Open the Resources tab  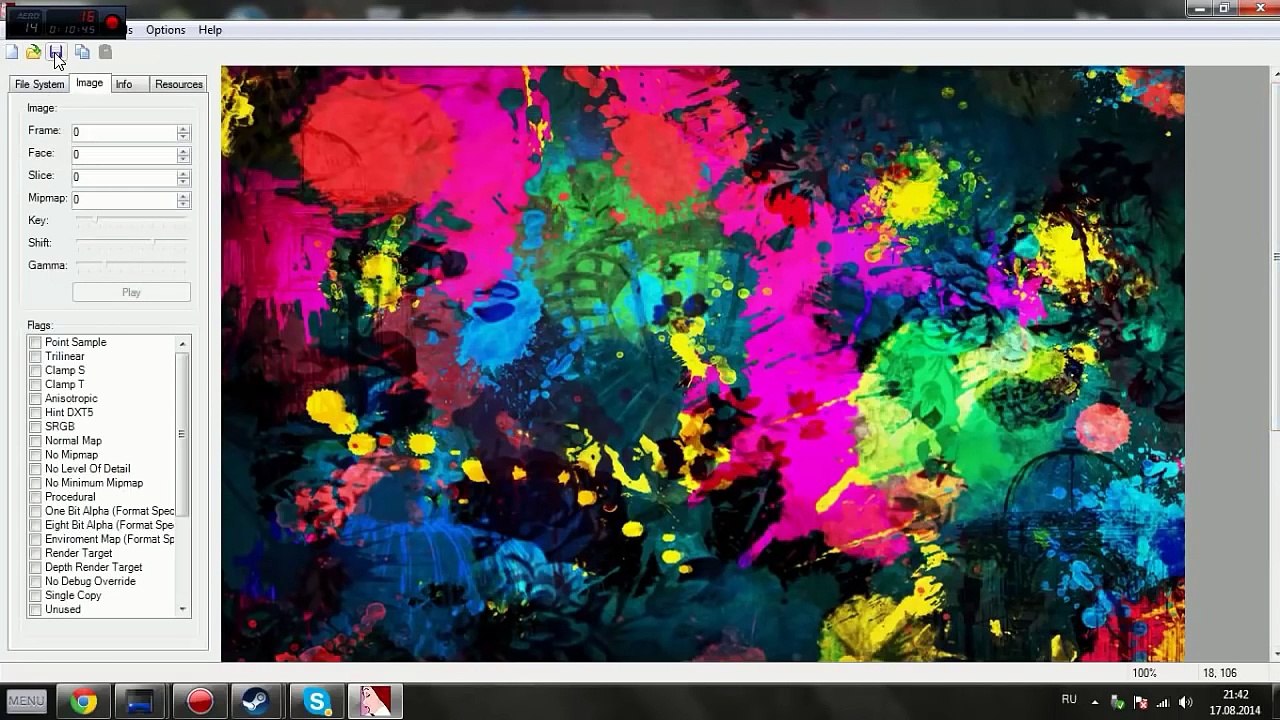click(x=179, y=84)
